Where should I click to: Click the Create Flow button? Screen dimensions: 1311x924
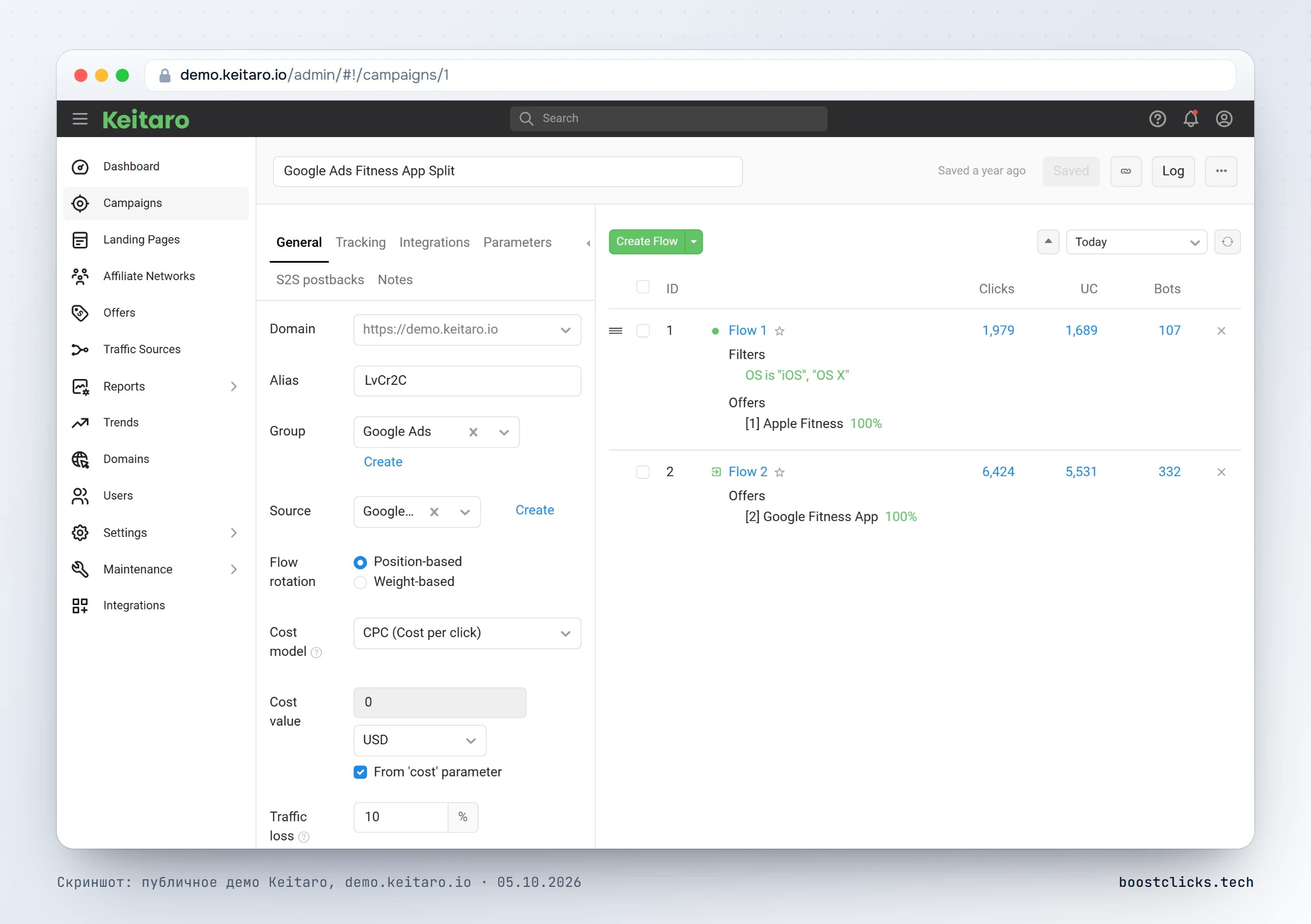(646, 242)
